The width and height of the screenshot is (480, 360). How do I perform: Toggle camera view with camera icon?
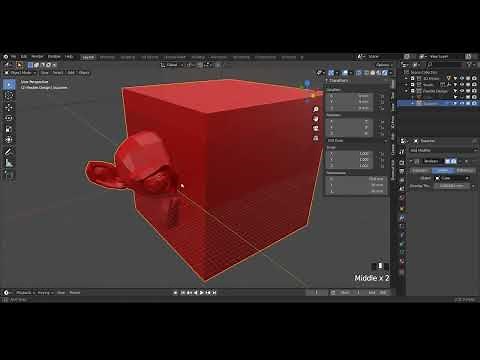[x=316, y=128]
